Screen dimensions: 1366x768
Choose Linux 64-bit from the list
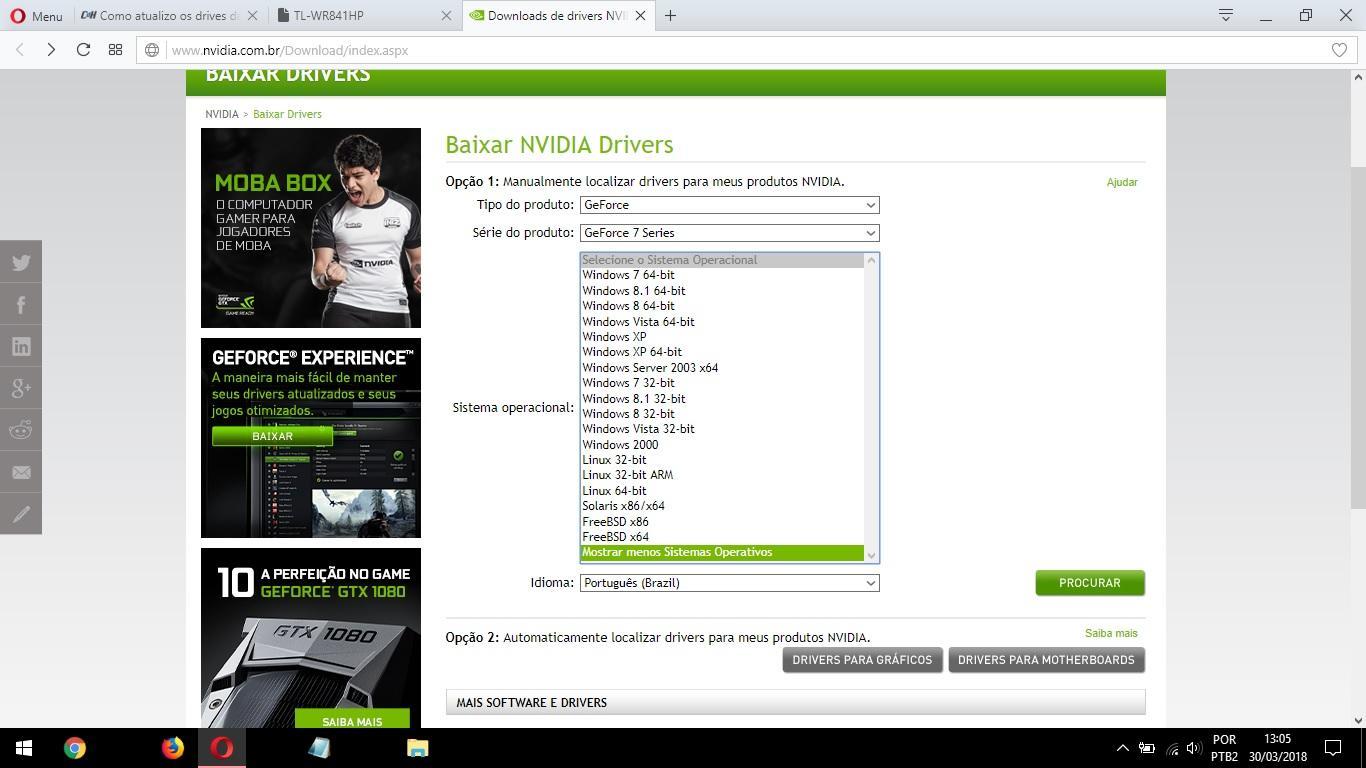click(x=722, y=491)
